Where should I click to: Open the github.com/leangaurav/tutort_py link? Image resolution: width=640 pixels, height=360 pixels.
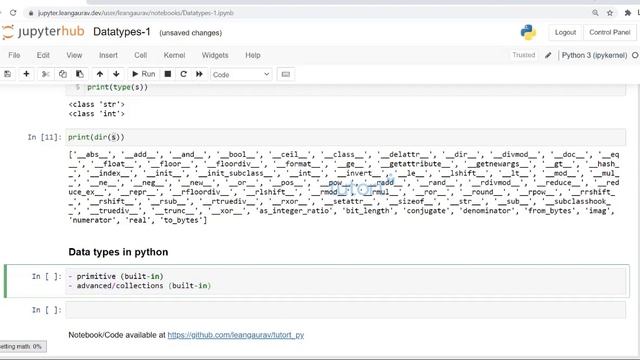(236, 335)
